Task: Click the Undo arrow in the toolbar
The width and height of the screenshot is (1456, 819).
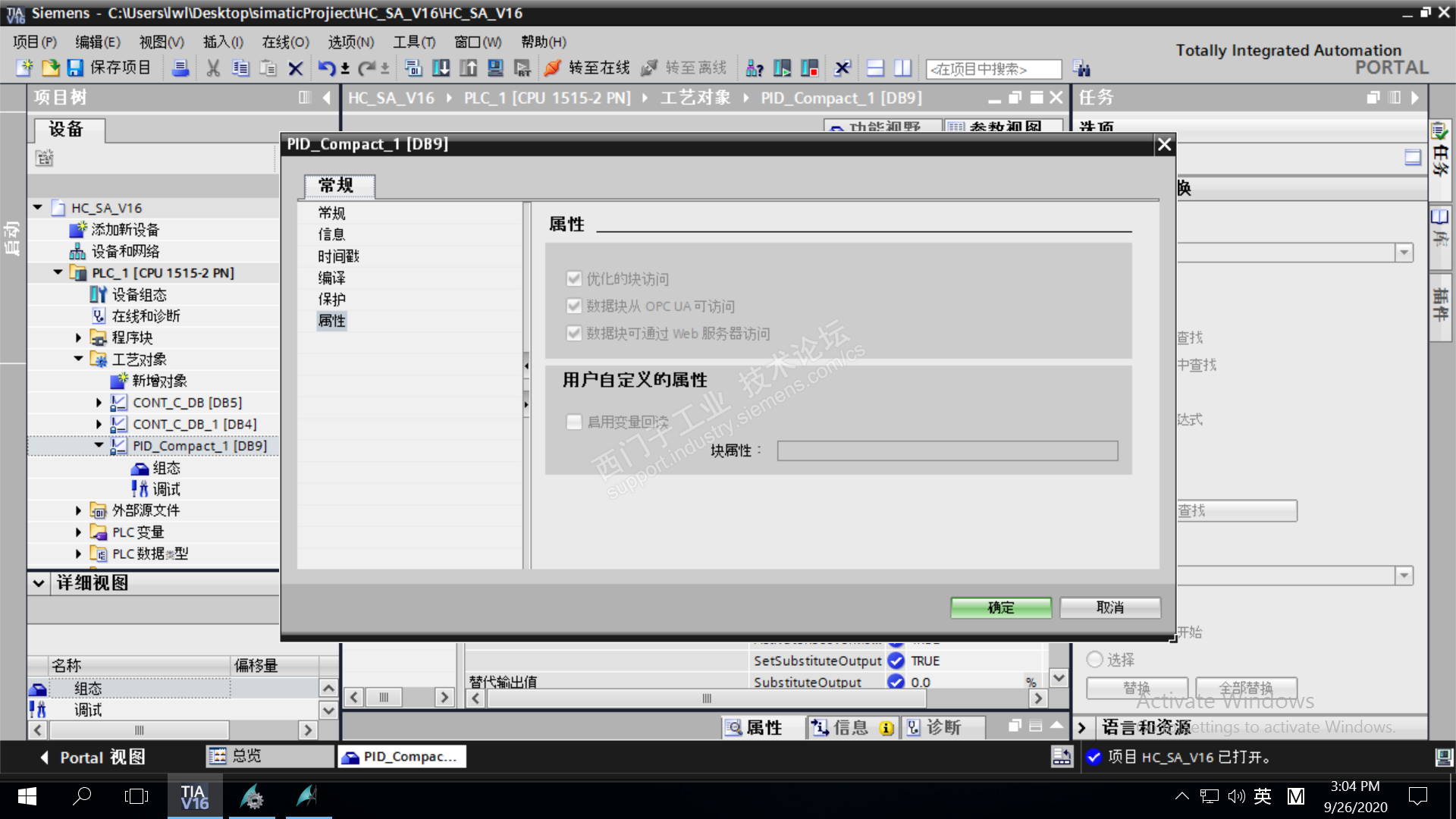Action: pyautogui.click(x=325, y=68)
